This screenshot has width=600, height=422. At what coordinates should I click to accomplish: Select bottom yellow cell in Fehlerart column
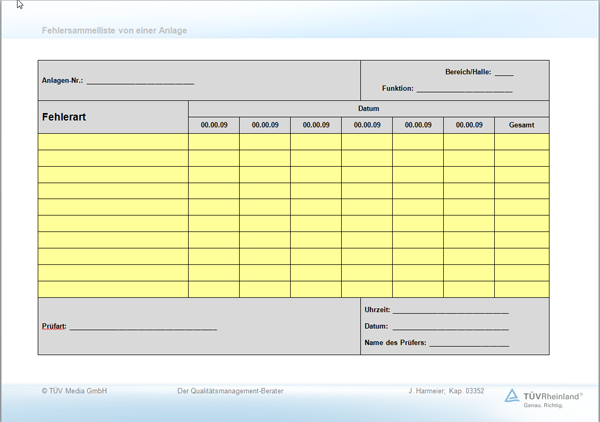[x=113, y=289]
